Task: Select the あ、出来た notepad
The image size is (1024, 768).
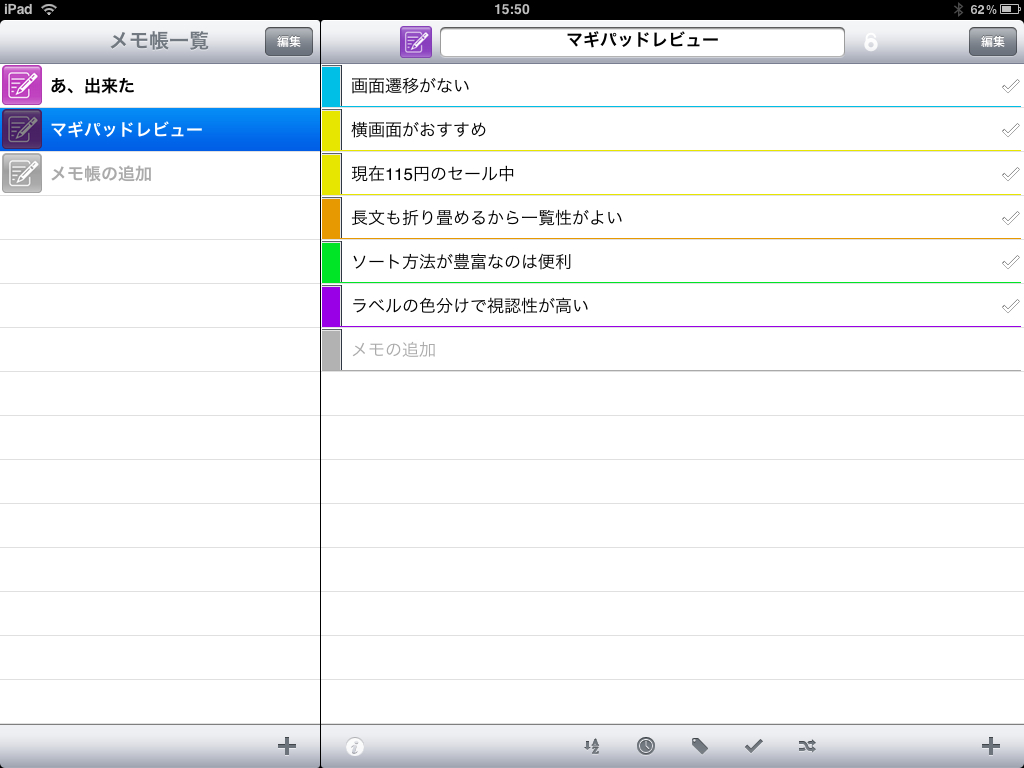Action: point(160,86)
